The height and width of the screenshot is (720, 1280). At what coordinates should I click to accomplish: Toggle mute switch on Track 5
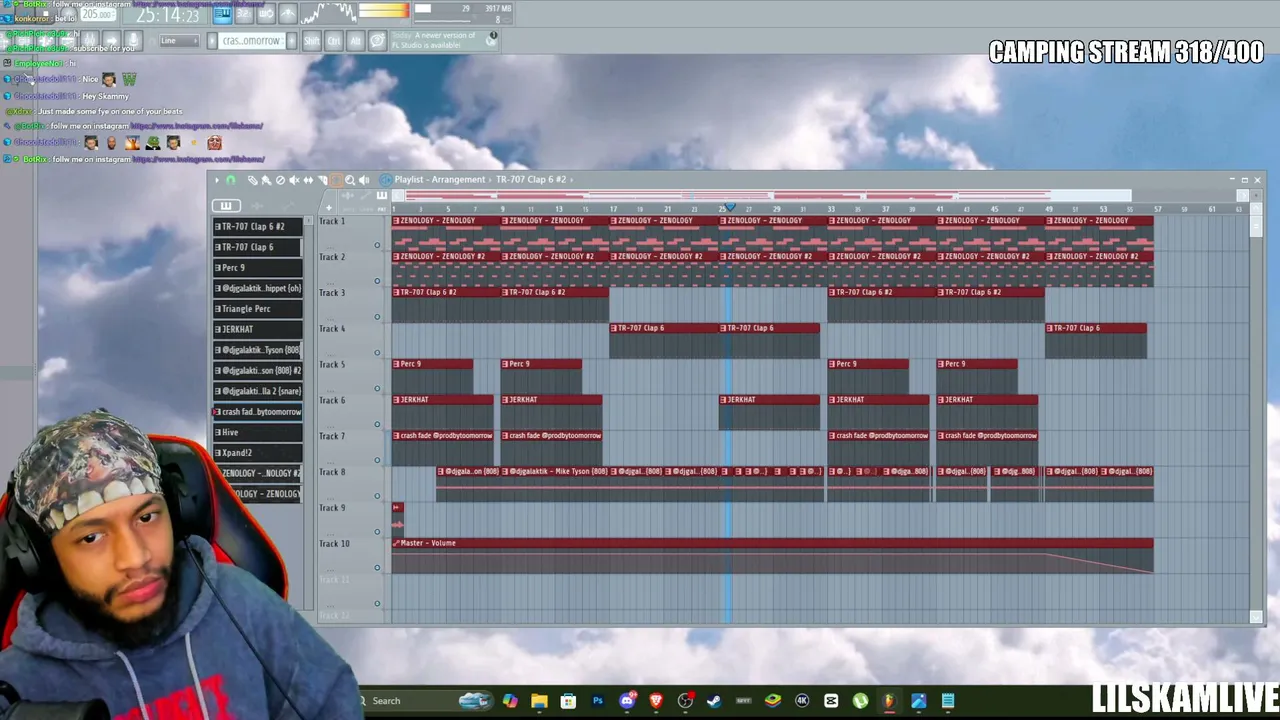[377, 388]
